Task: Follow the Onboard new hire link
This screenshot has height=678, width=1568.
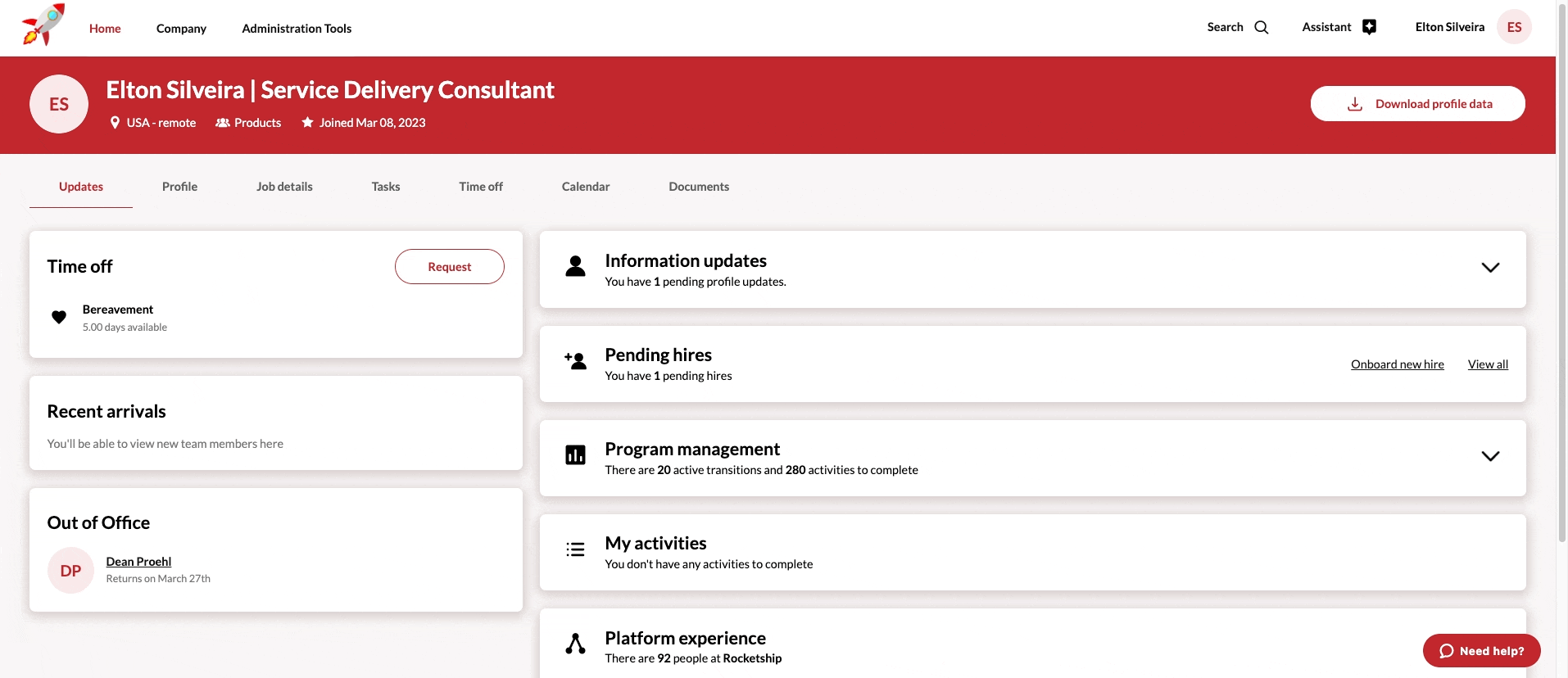Action: (1397, 364)
